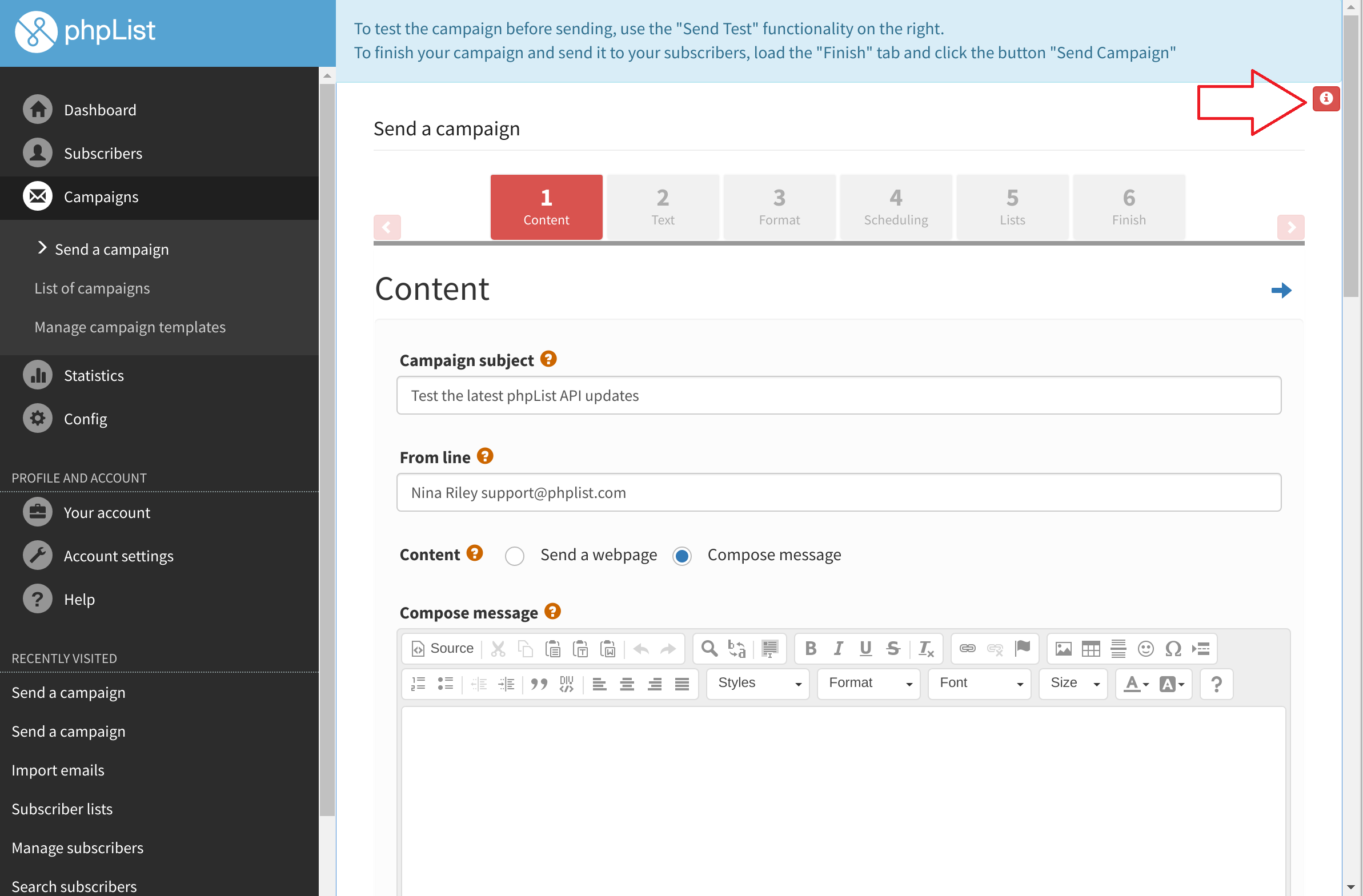Open the smiley emoticon picker
This screenshot has height=896, width=1363.
[1146, 649]
